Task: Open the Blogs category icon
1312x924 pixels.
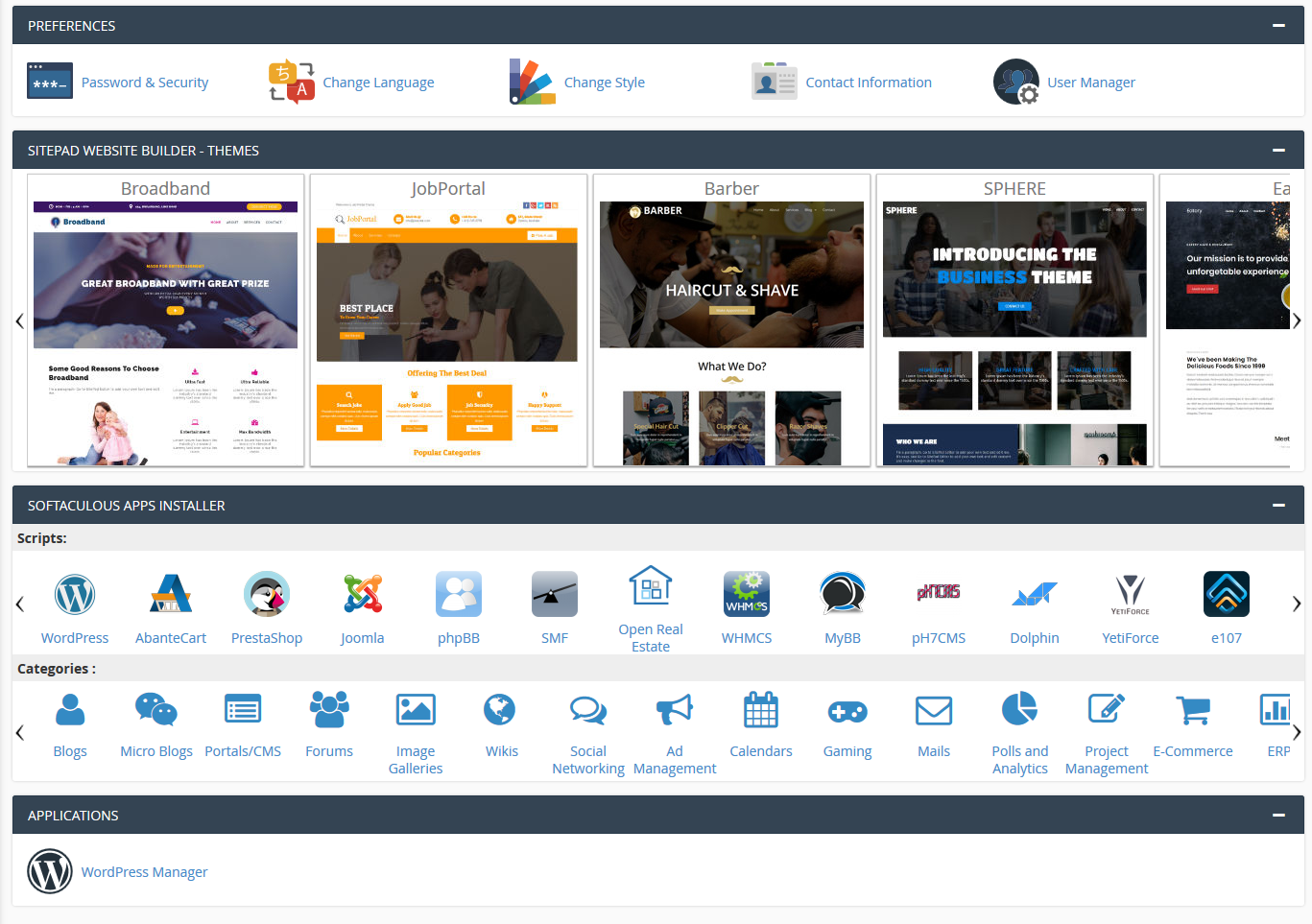Action: (70, 710)
